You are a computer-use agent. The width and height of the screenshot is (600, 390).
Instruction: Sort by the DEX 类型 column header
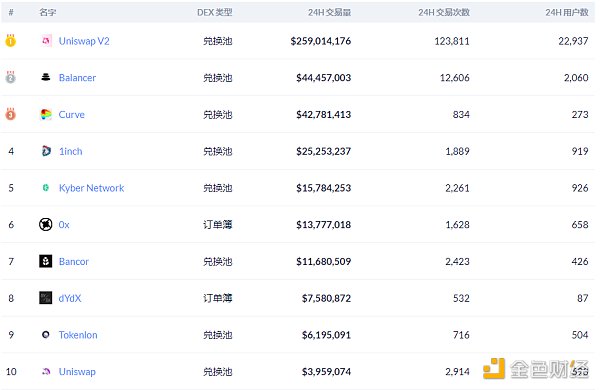coord(214,12)
